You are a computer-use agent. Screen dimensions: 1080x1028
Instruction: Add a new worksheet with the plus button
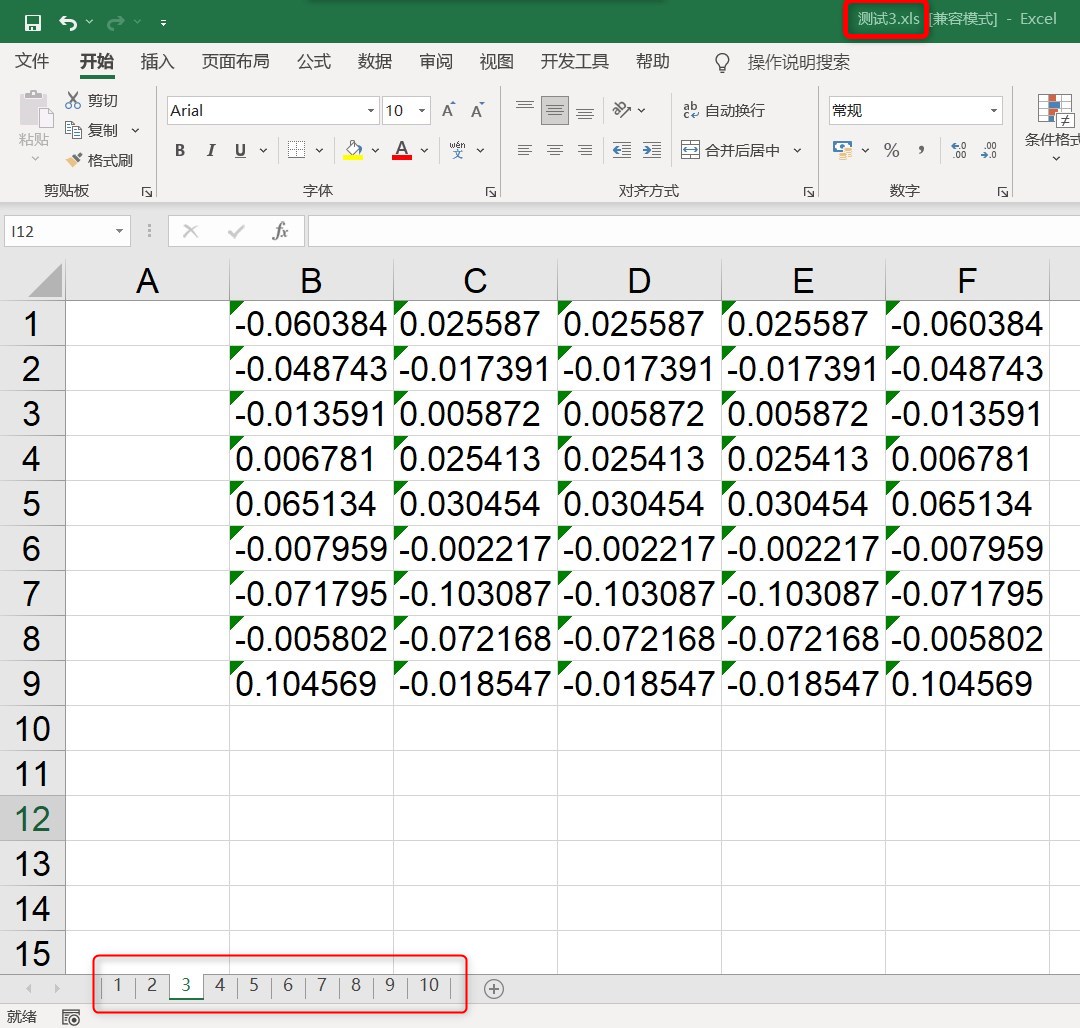point(493,988)
